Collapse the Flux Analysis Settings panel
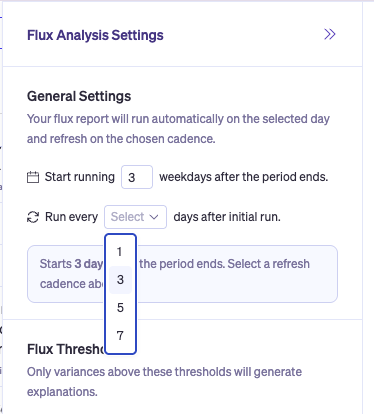This screenshot has width=374, height=414. 330,34
